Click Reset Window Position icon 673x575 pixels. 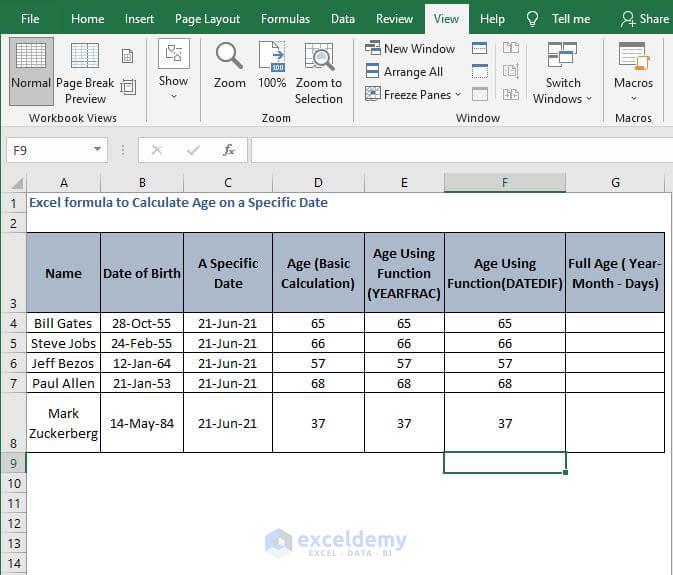click(x=511, y=94)
